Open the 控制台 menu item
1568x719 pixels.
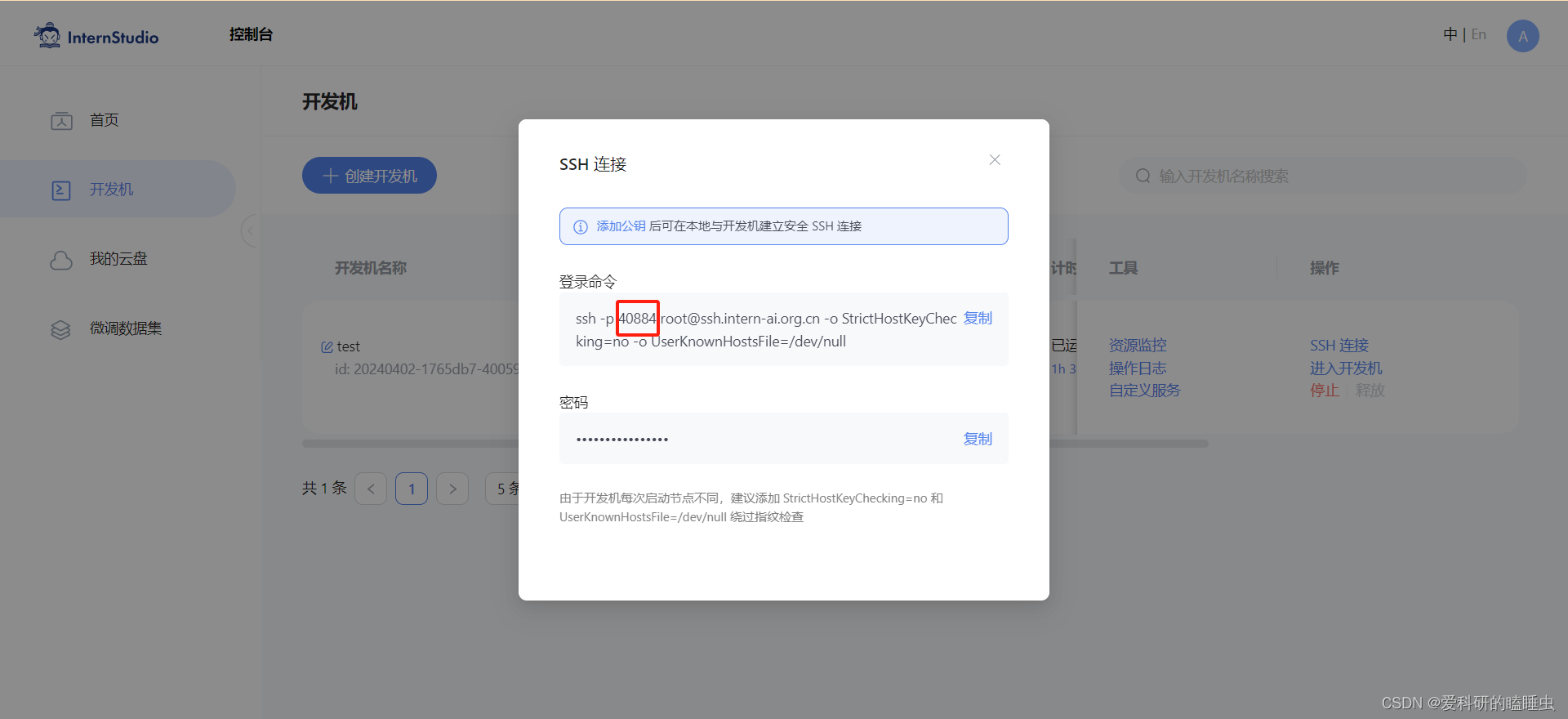pyautogui.click(x=251, y=34)
